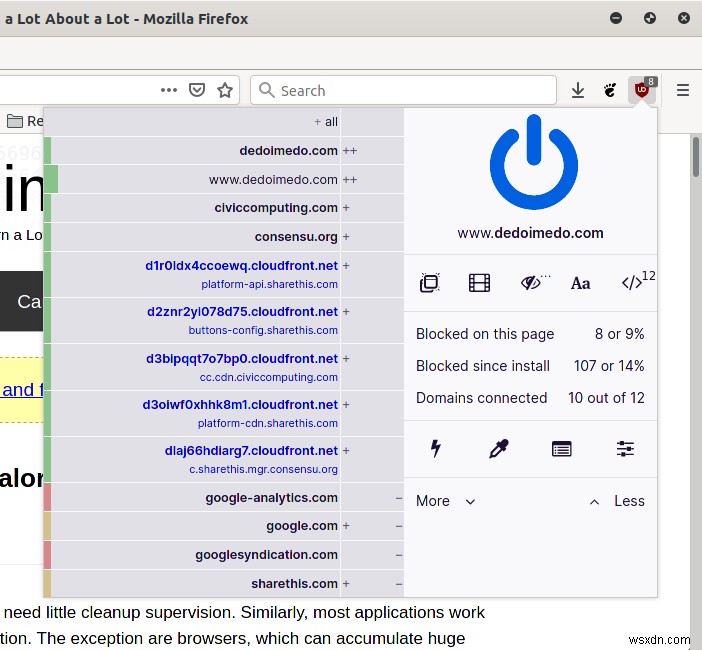Maximize the Firefox window
This screenshot has width=702, height=650.
650,18
